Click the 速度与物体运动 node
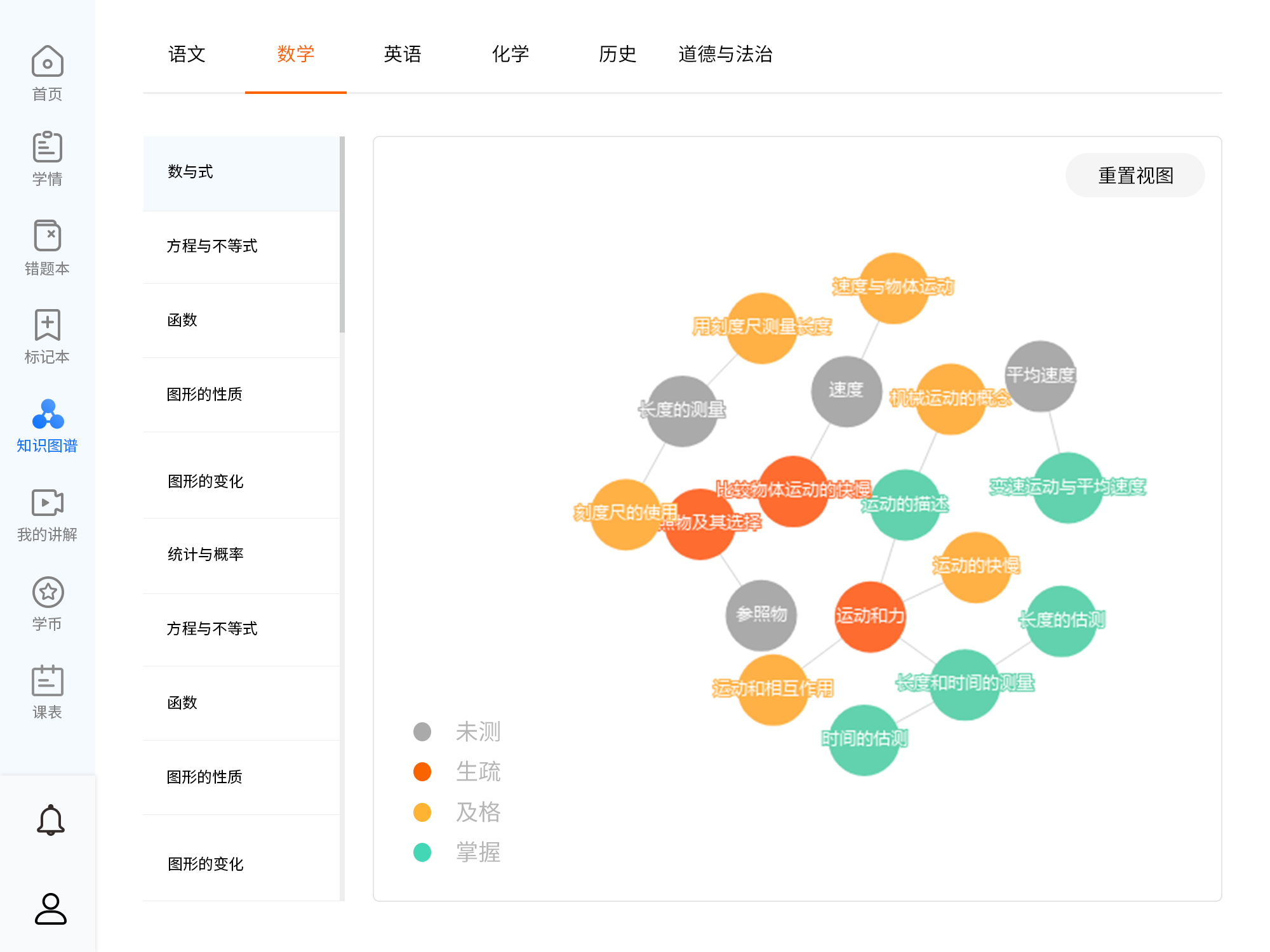This screenshot has width=1270, height=952. [x=893, y=288]
